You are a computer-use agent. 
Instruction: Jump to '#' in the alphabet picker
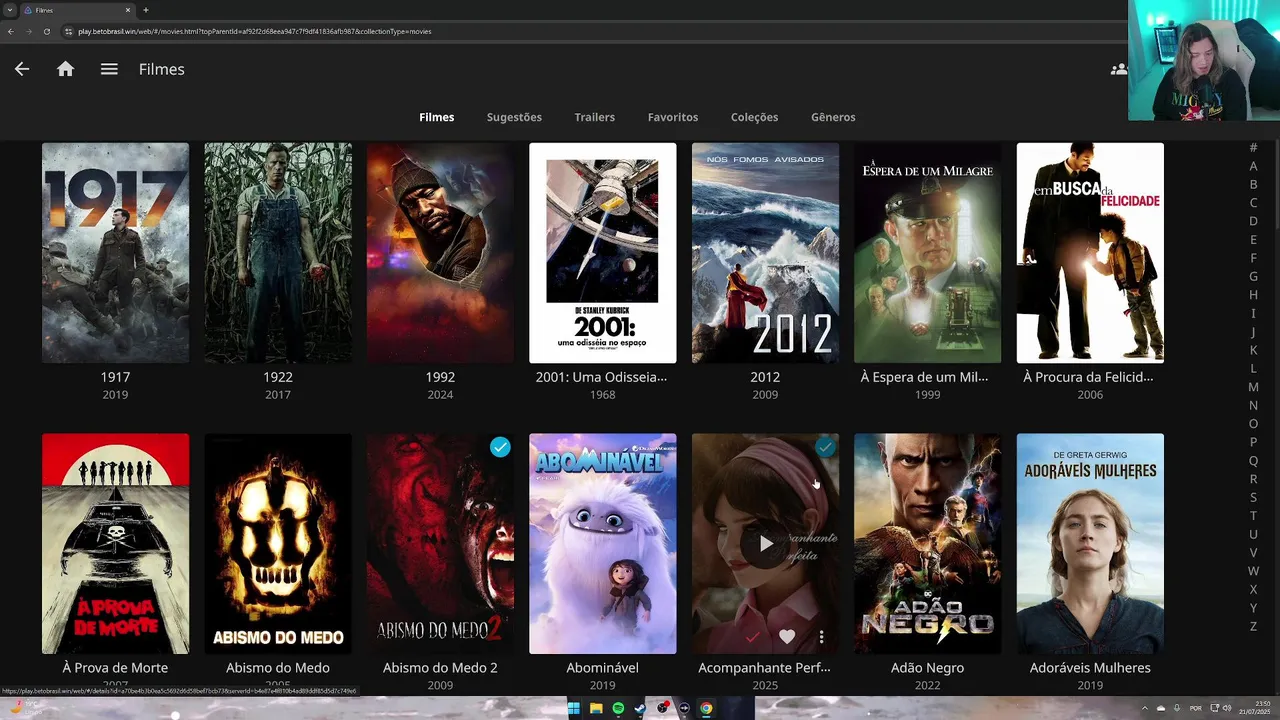tap(1253, 148)
